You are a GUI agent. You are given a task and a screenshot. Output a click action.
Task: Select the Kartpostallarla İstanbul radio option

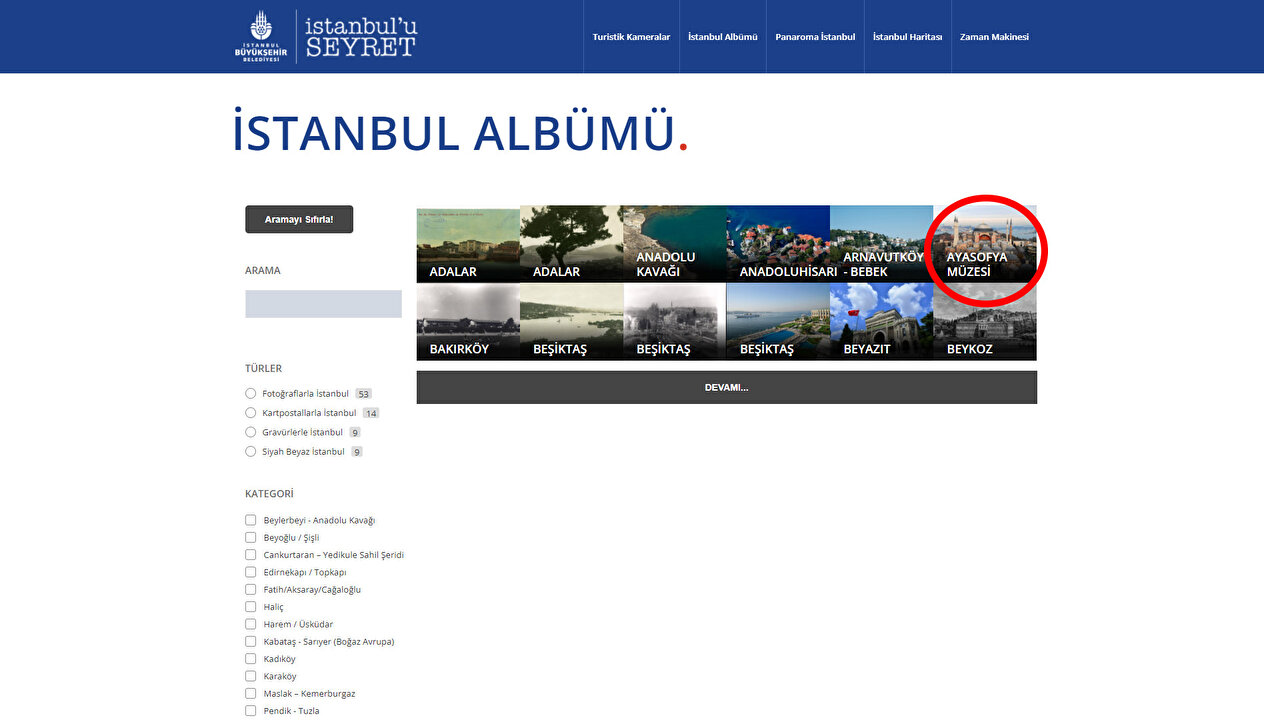point(251,413)
